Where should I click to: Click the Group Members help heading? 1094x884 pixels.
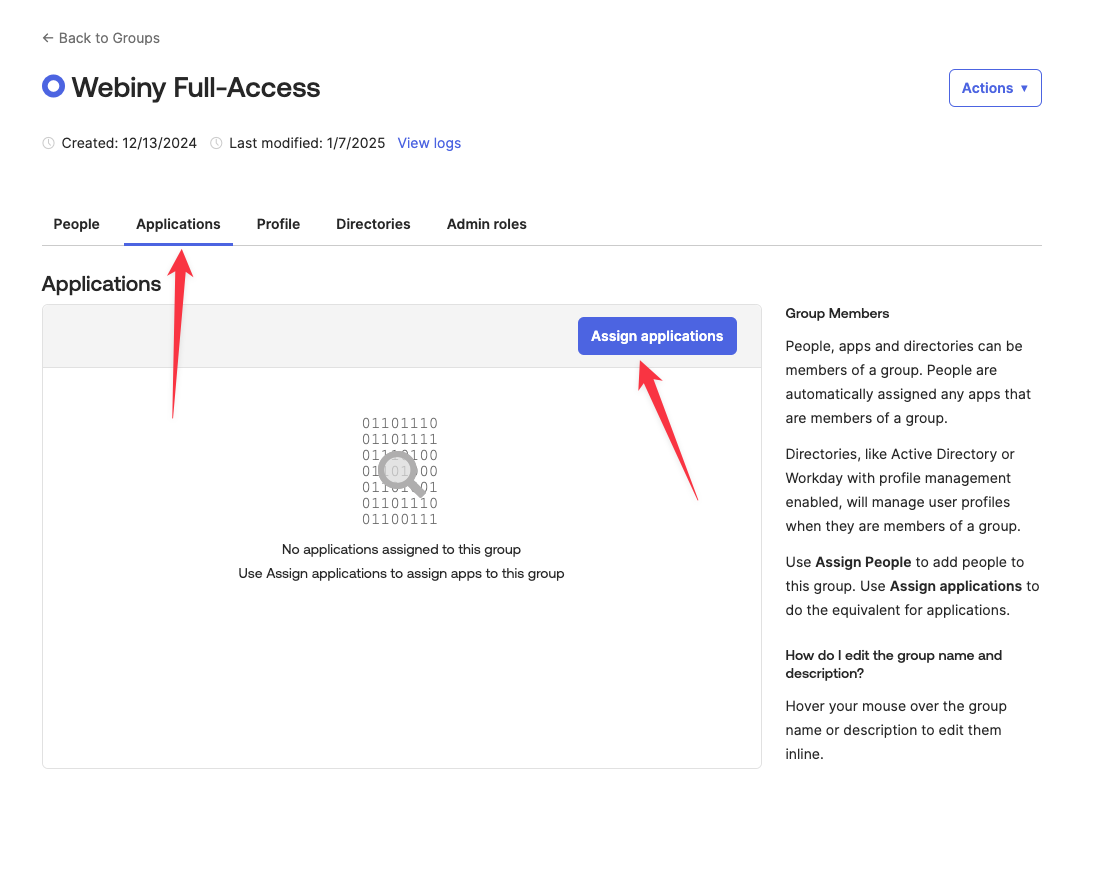[837, 313]
